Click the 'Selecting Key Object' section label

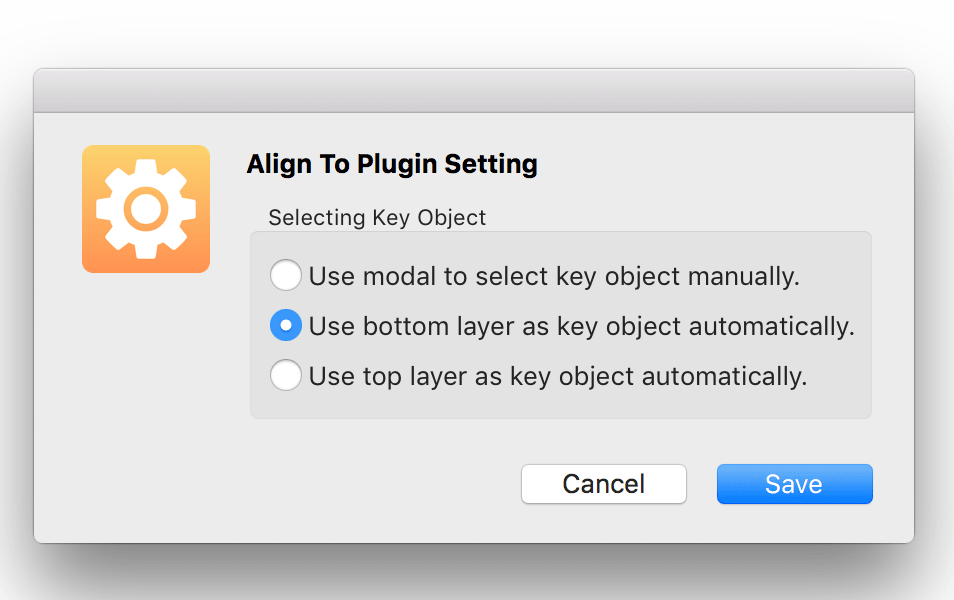[x=376, y=217]
